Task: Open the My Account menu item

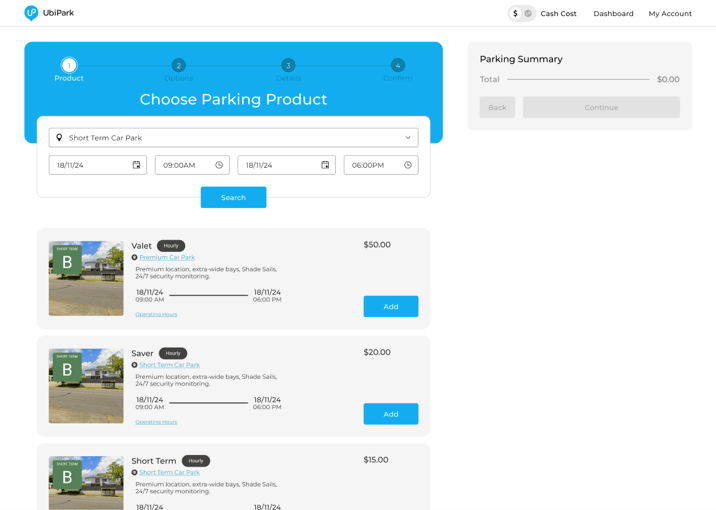Action: coord(669,14)
